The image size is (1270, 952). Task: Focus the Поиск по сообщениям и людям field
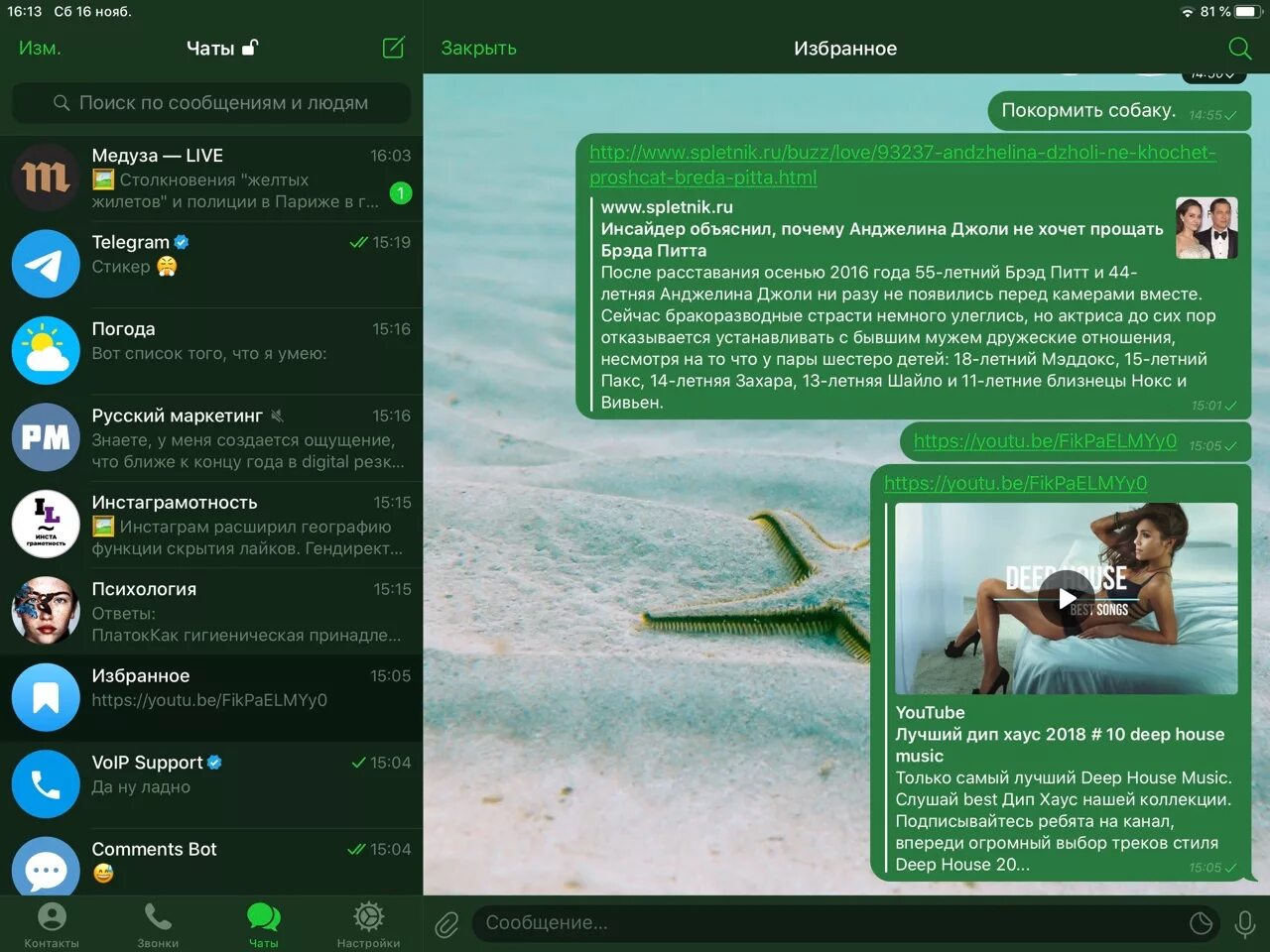click(x=211, y=103)
